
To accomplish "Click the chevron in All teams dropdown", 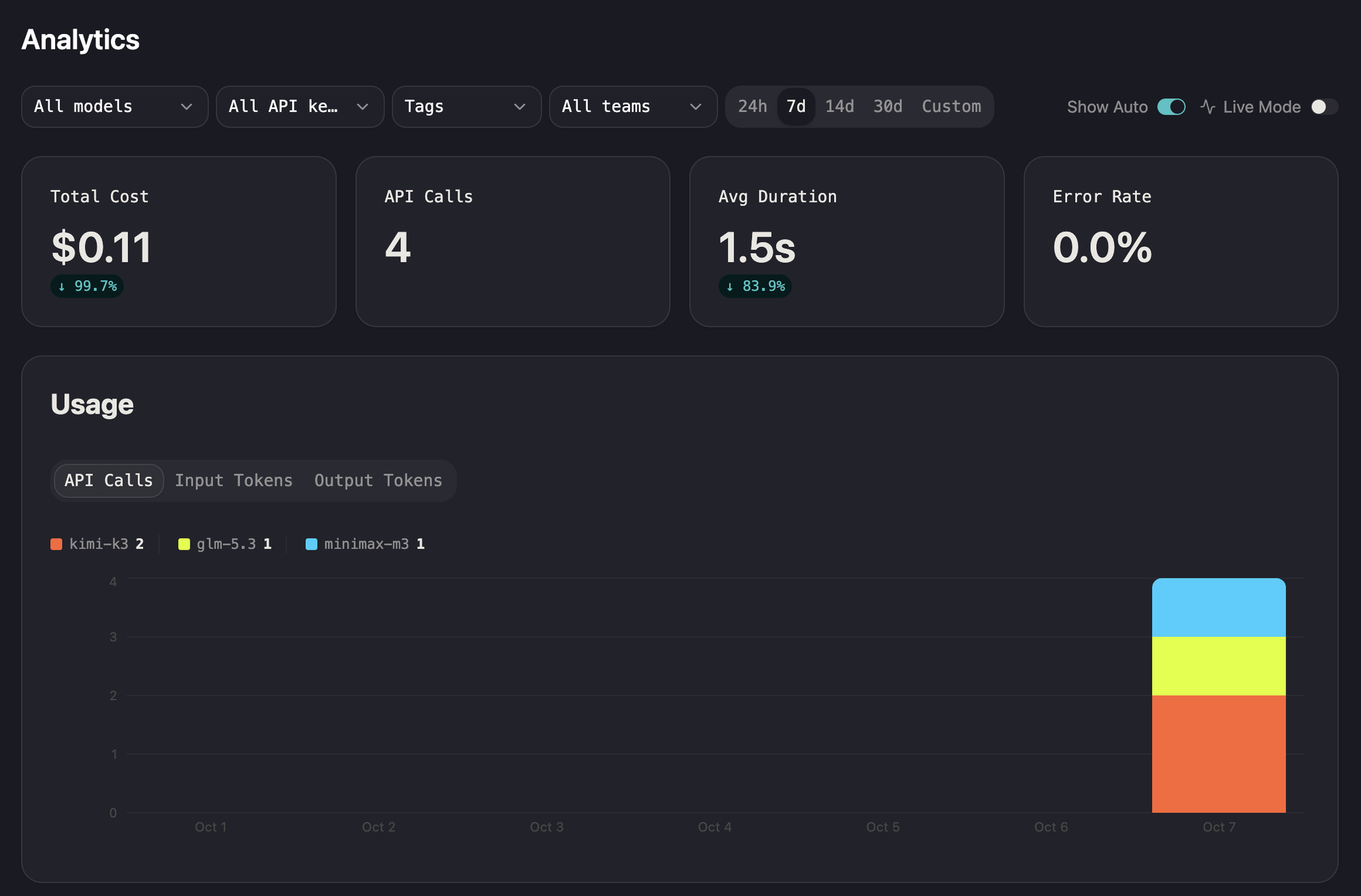I will click(695, 107).
